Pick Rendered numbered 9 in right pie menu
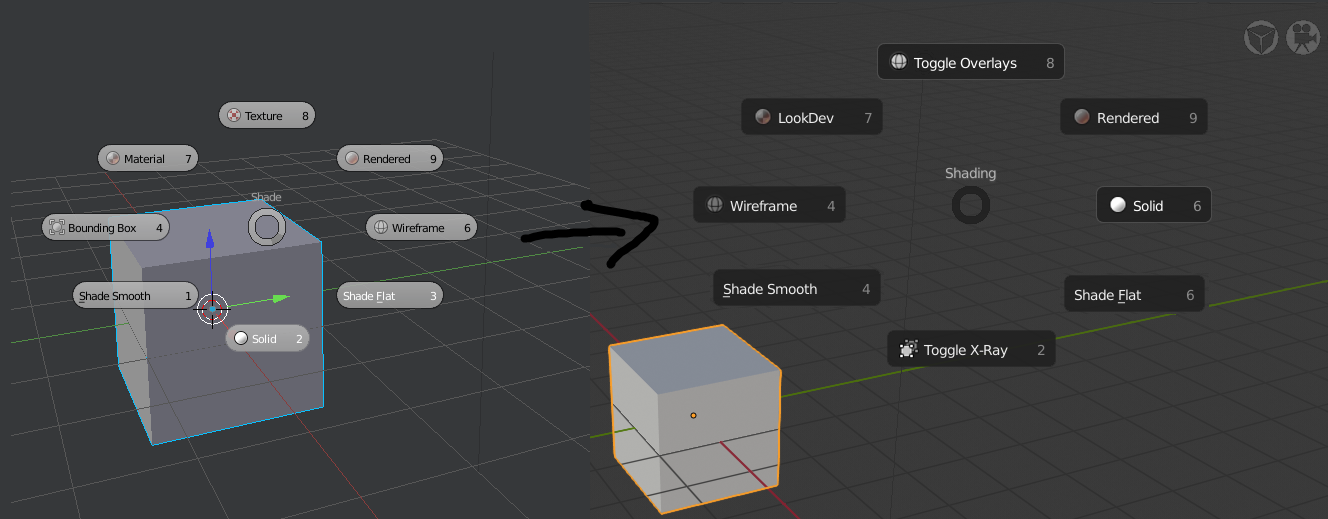The image size is (1328, 519). click(1134, 117)
